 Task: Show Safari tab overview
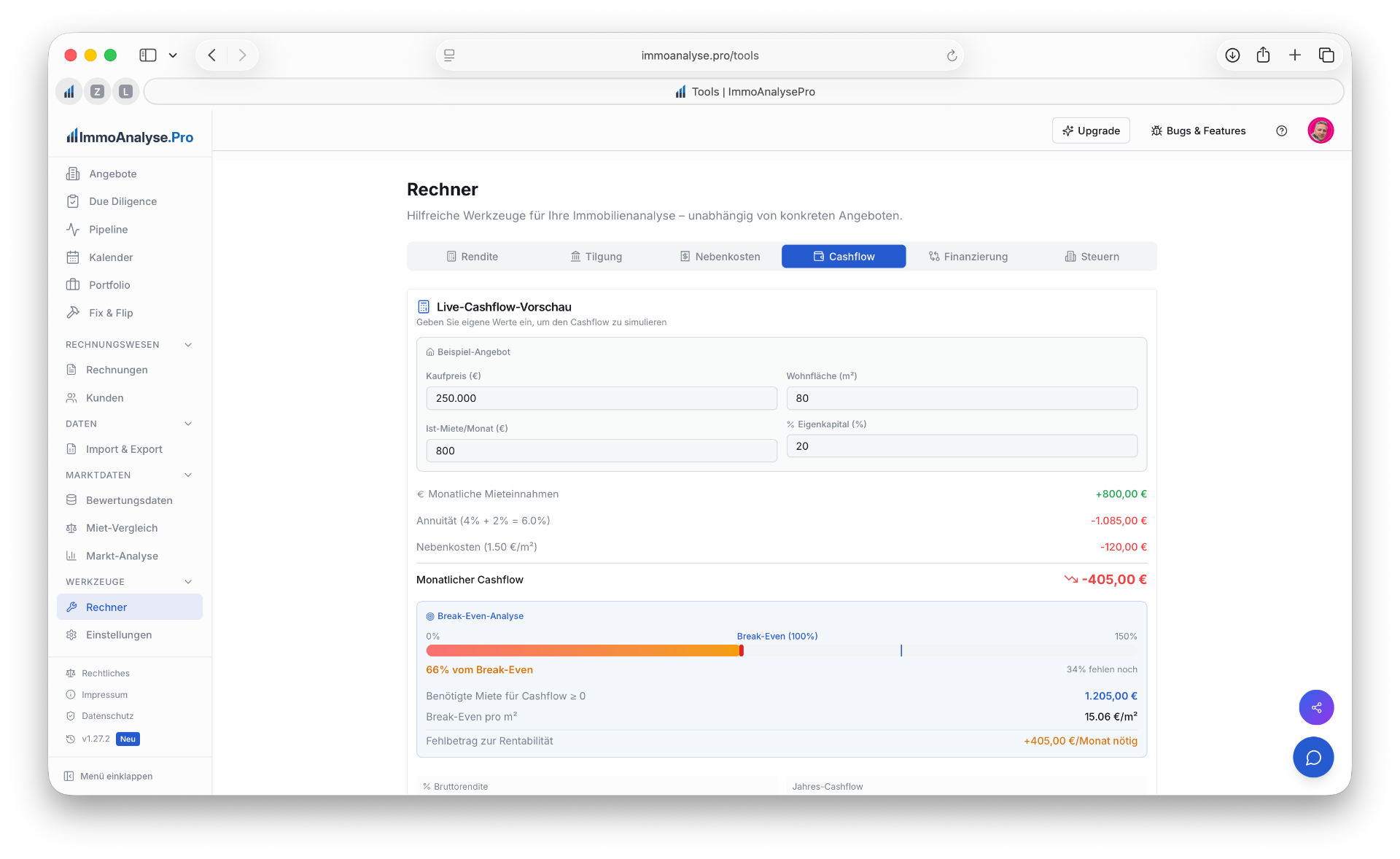click(x=1326, y=55)
